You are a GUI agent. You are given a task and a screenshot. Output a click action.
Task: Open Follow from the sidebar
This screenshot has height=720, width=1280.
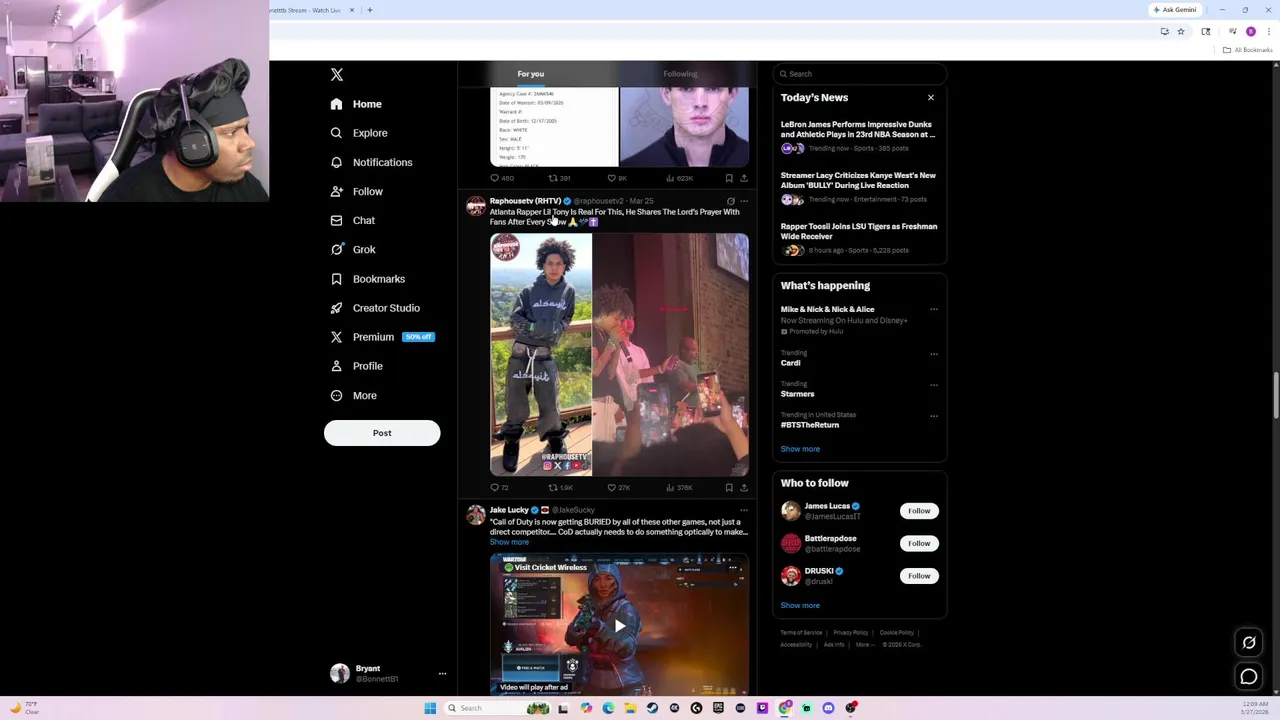[356, 191]
